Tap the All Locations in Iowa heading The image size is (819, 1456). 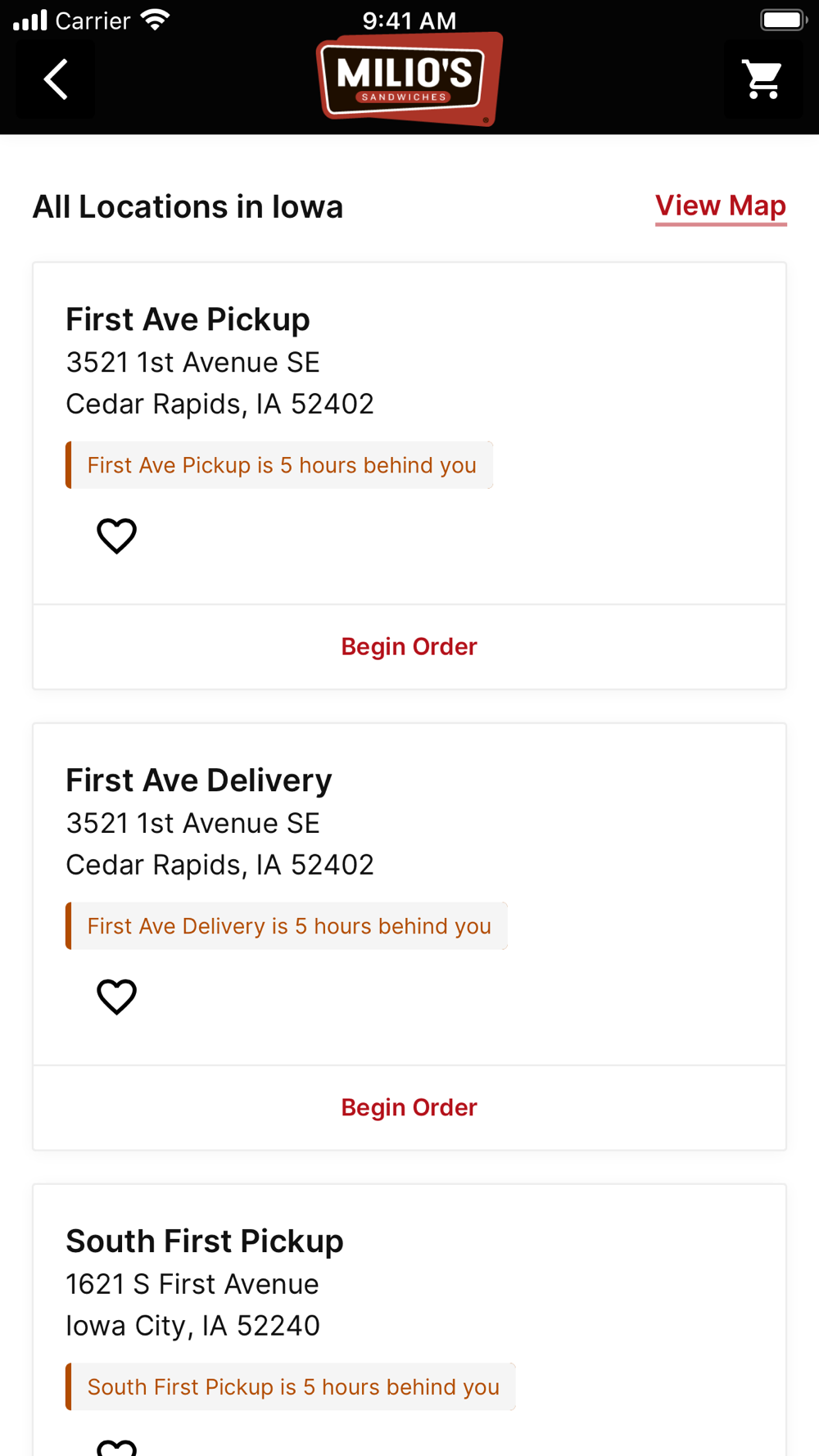pos(188,206)
